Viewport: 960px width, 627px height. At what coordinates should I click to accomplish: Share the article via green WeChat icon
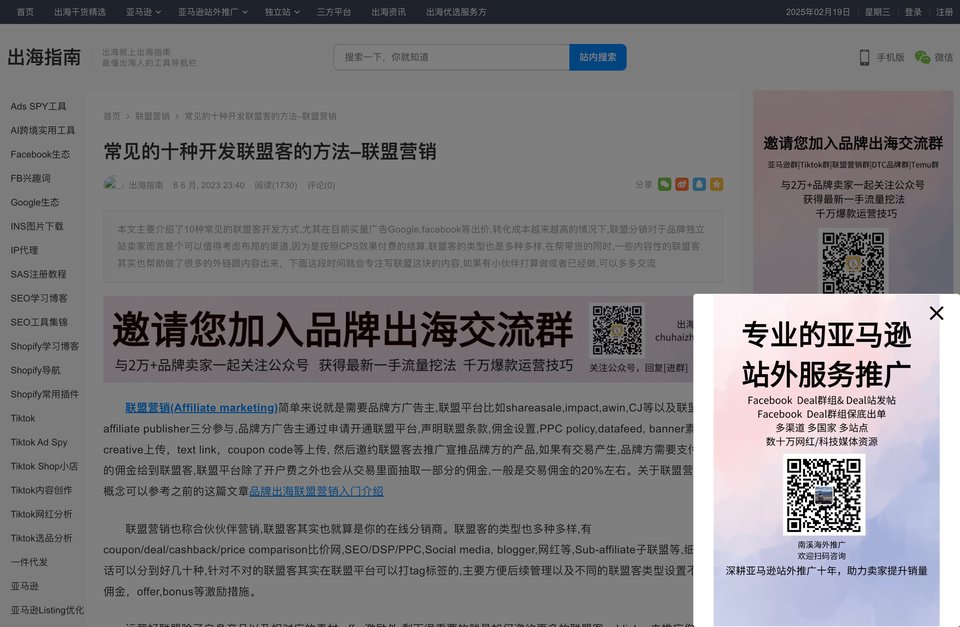coord(664,184)
